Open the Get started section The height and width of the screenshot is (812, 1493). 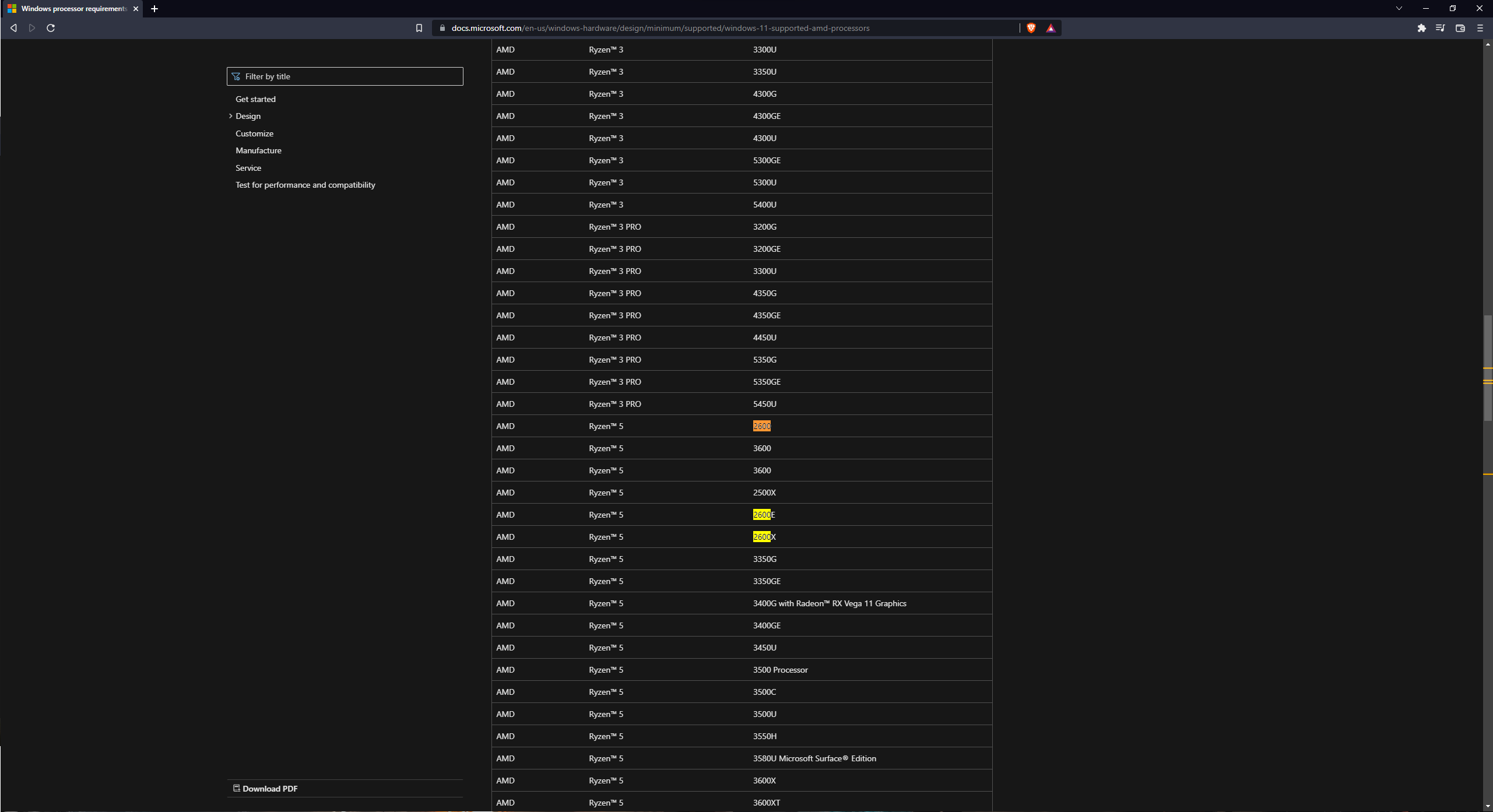[255, 99]
